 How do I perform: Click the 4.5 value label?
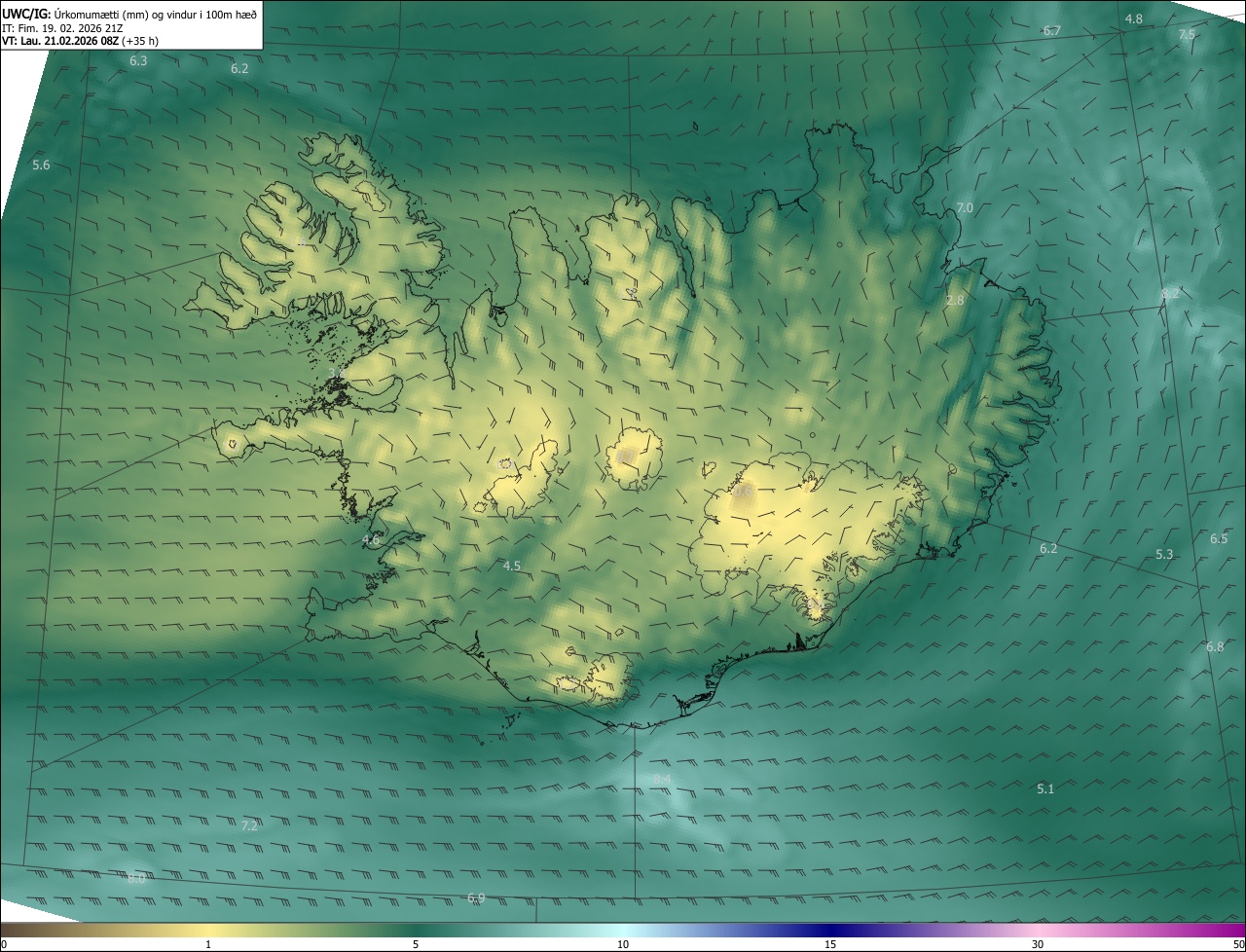512,567
